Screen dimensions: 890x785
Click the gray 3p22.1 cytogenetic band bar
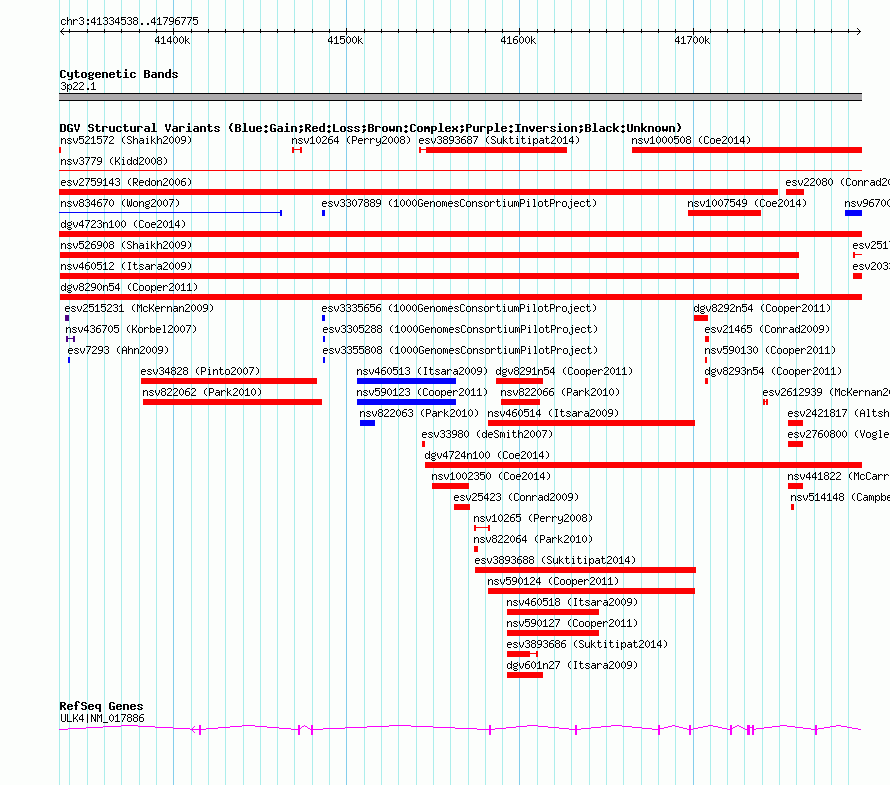pyautogui.click(x=460, y=97)
